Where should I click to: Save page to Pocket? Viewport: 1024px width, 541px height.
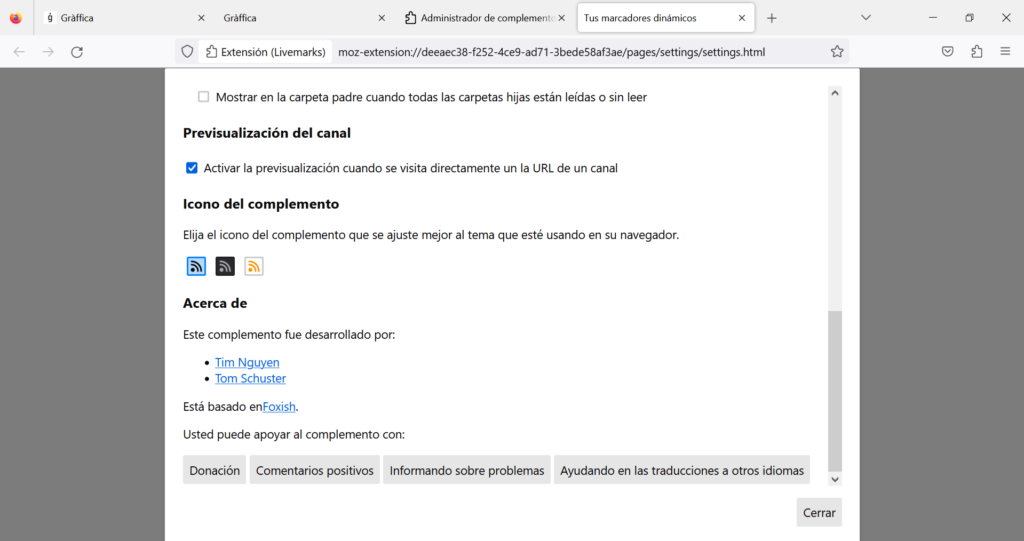pyautogui.click(x=948, y=52)
